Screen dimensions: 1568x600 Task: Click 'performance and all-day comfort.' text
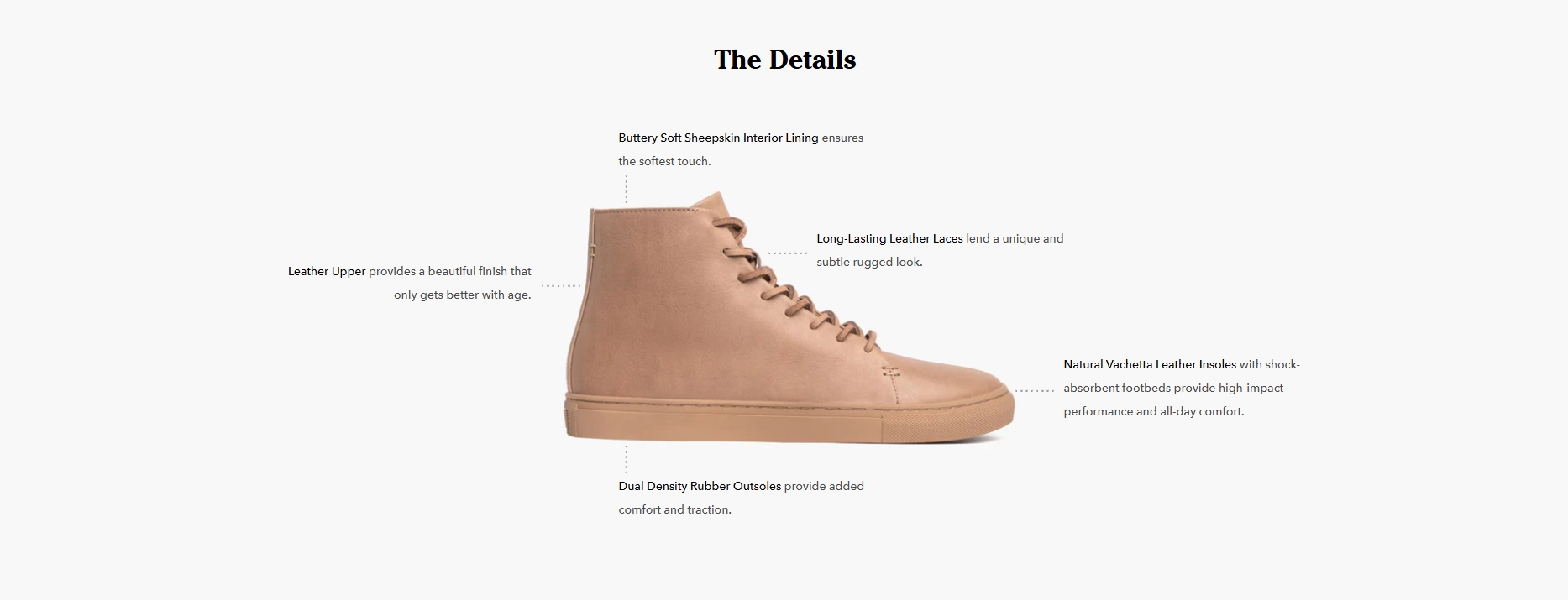[x=1153, y=411]
